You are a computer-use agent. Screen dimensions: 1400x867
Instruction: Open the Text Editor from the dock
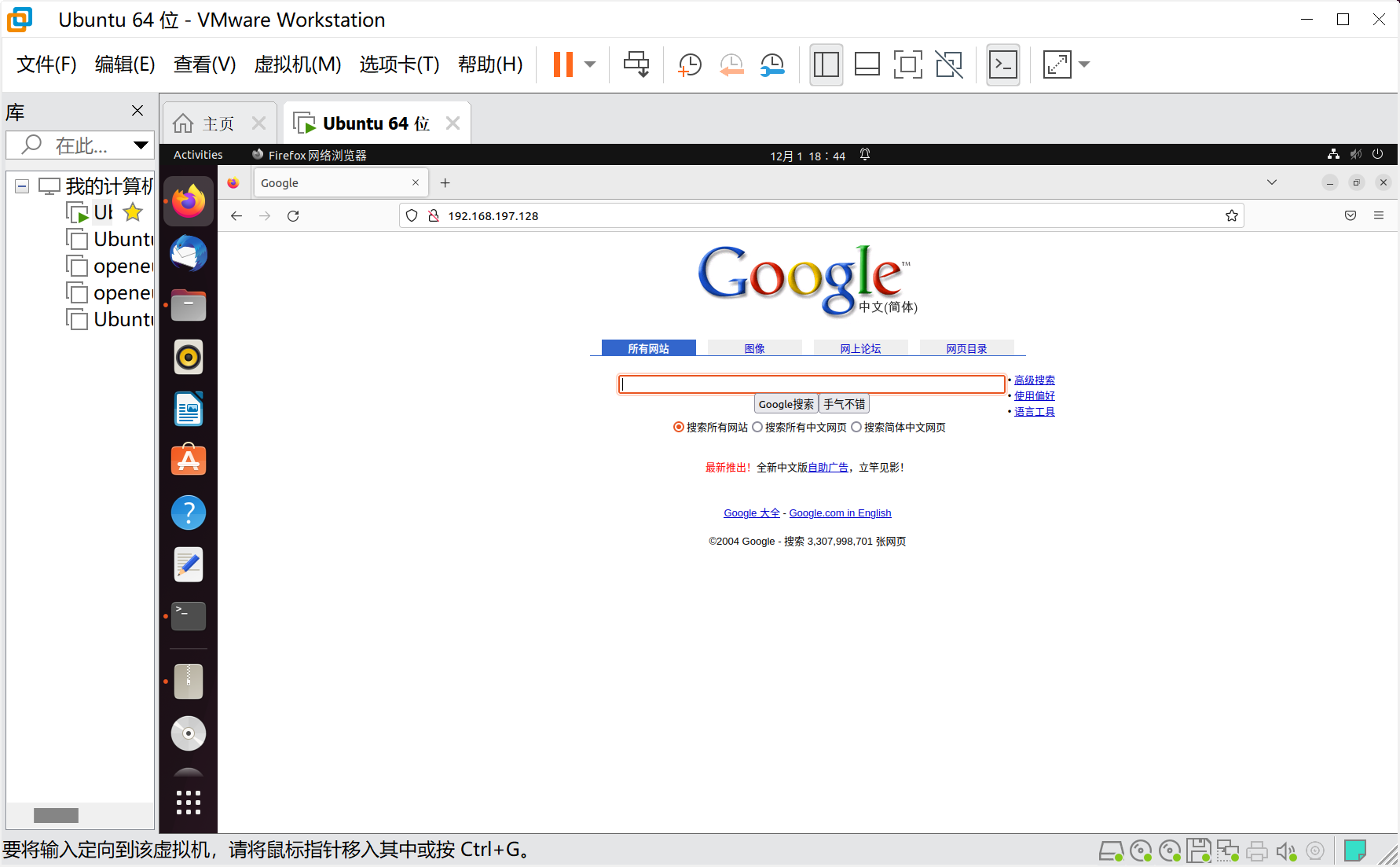189,564
